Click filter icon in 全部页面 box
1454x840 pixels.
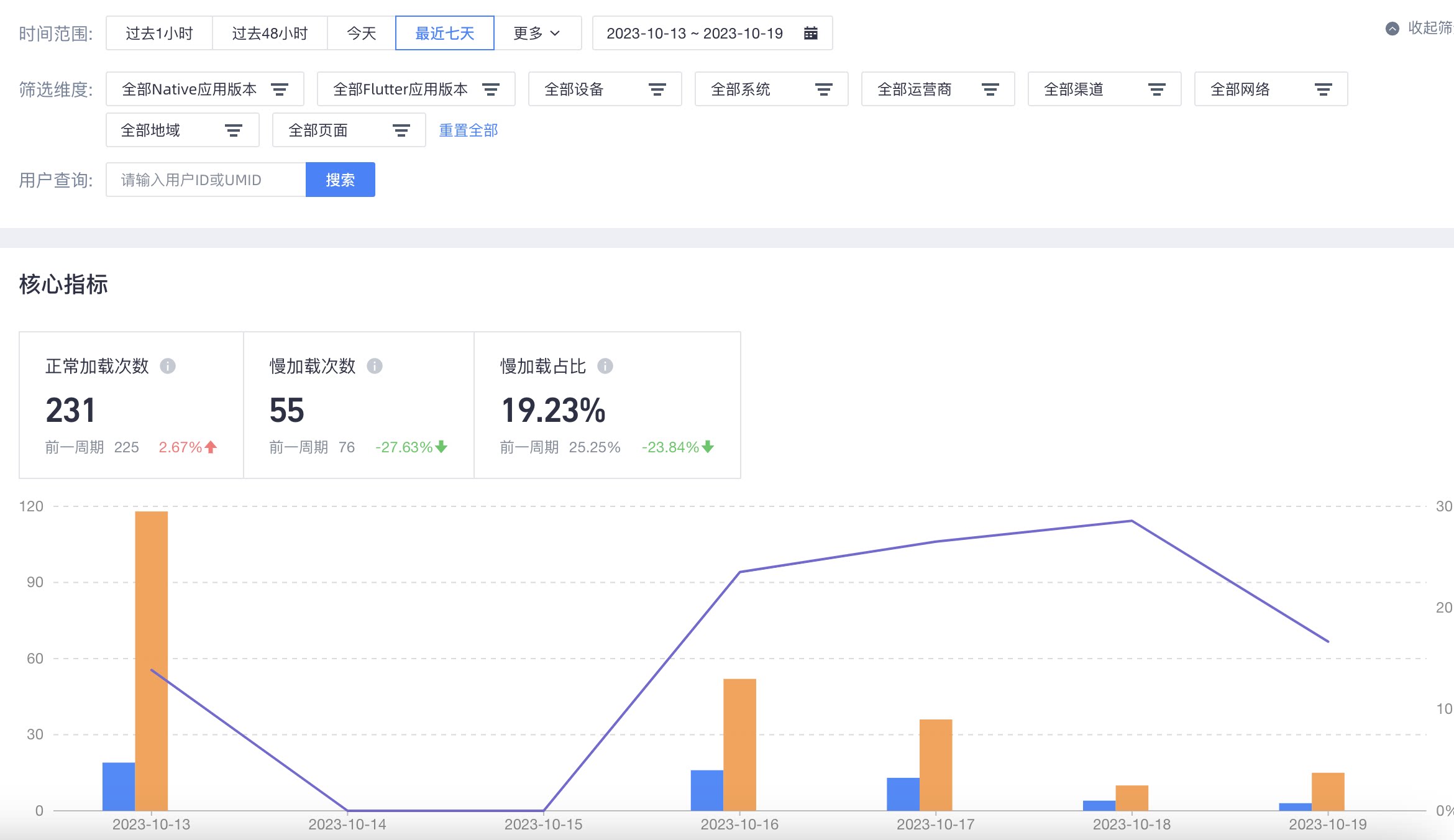pos(401,130)
